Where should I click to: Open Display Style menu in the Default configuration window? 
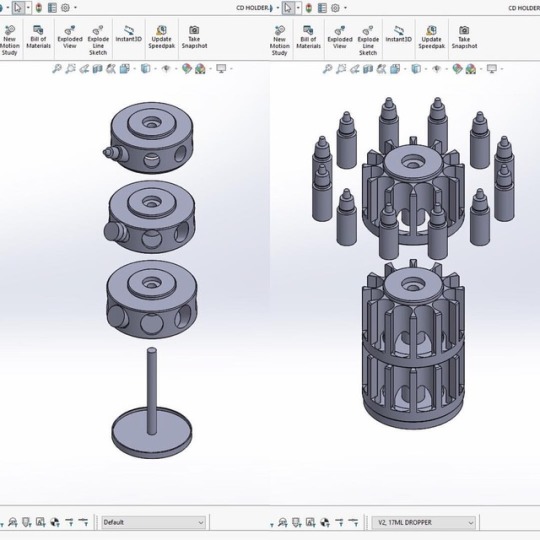[146, 69]
